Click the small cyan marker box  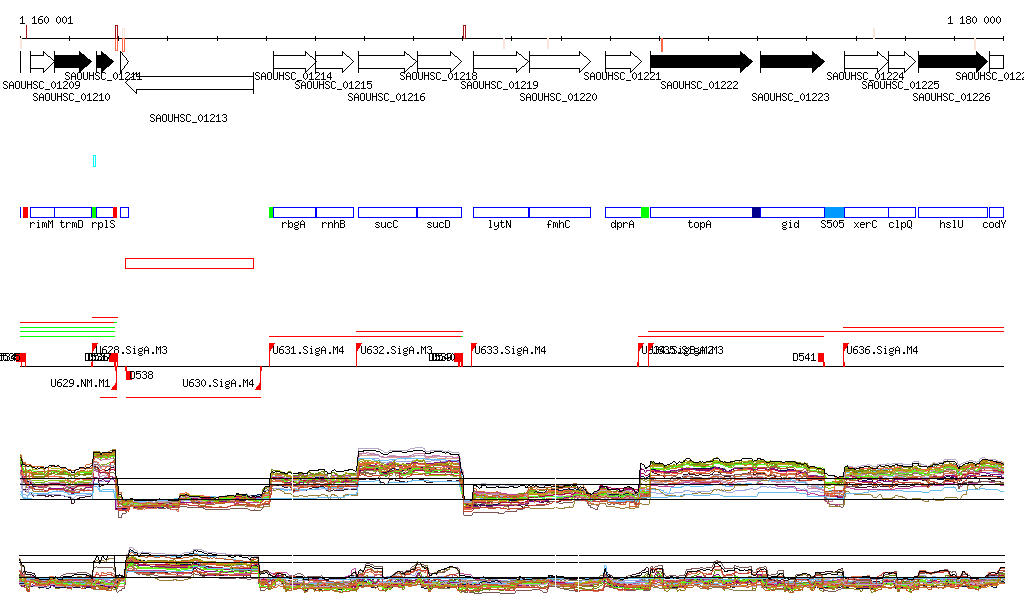coord(95,161)
